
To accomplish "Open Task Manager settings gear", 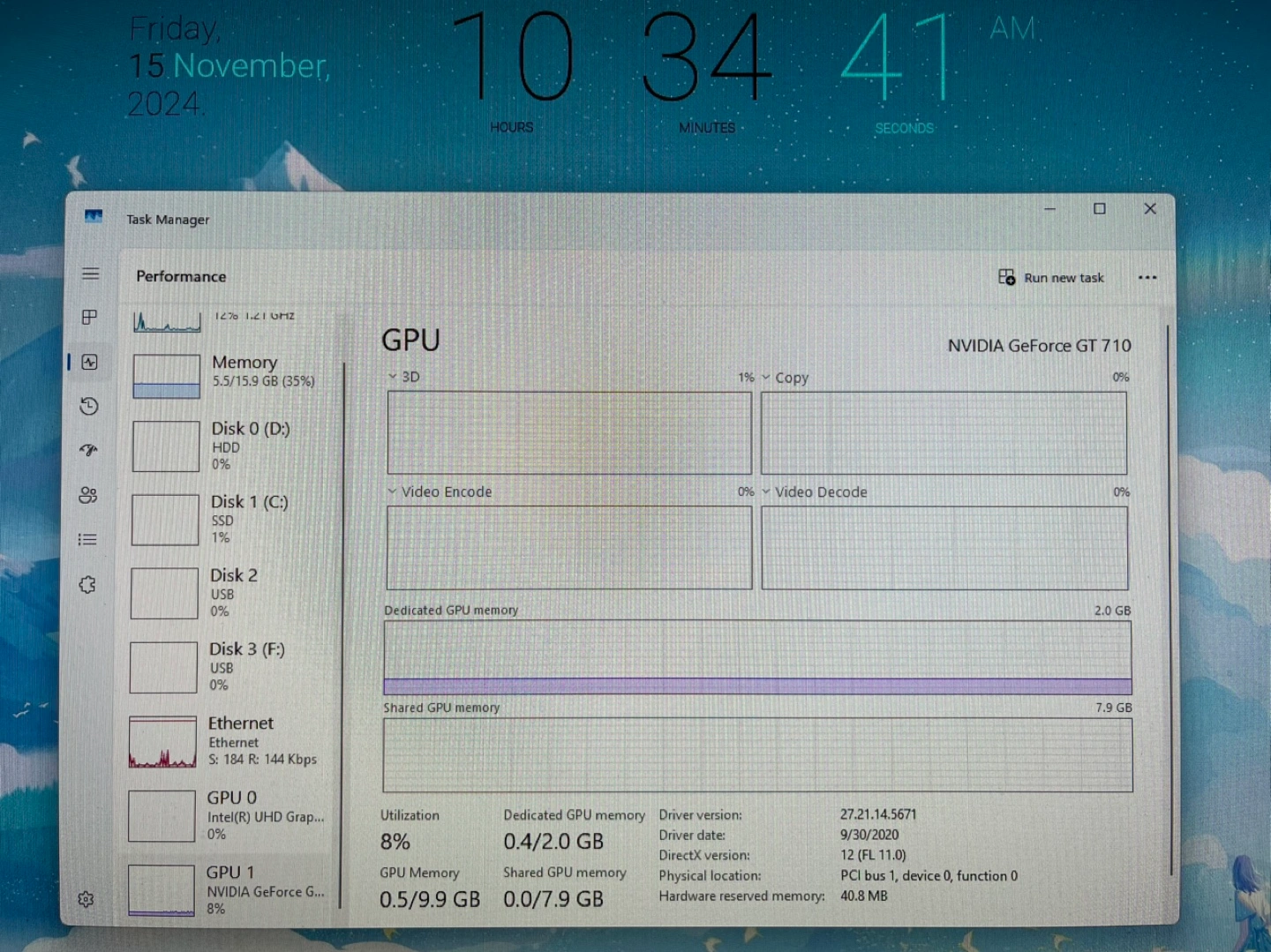I will point(86,899).
